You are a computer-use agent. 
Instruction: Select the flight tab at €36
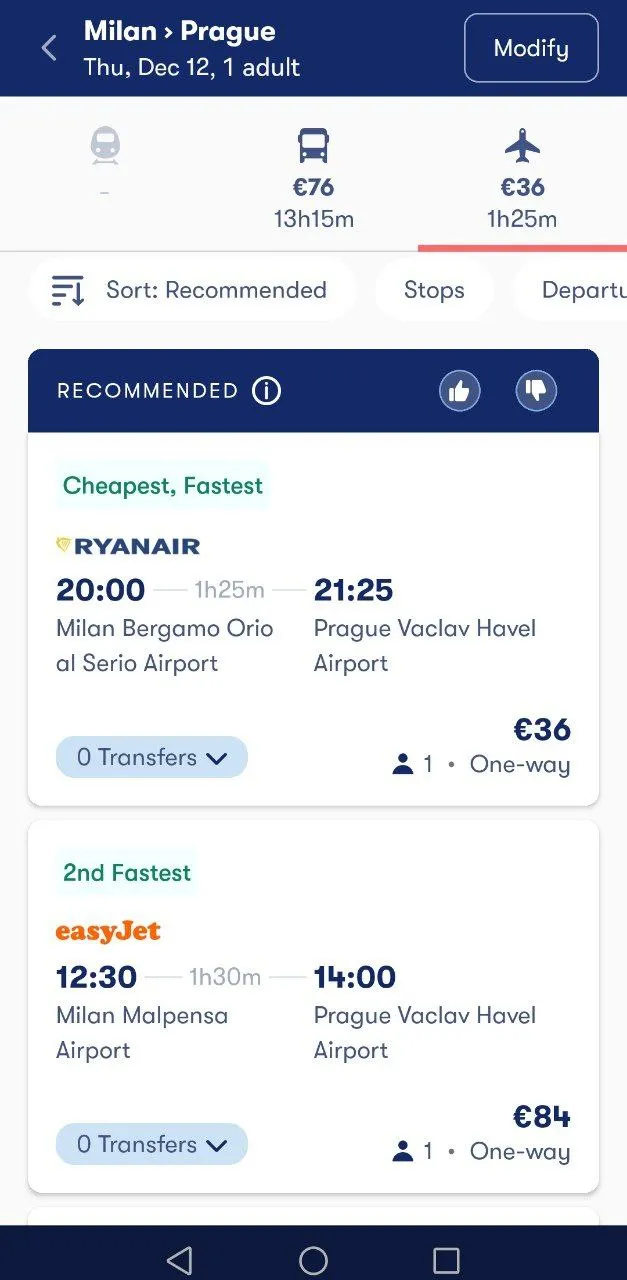tap(522, 180)
